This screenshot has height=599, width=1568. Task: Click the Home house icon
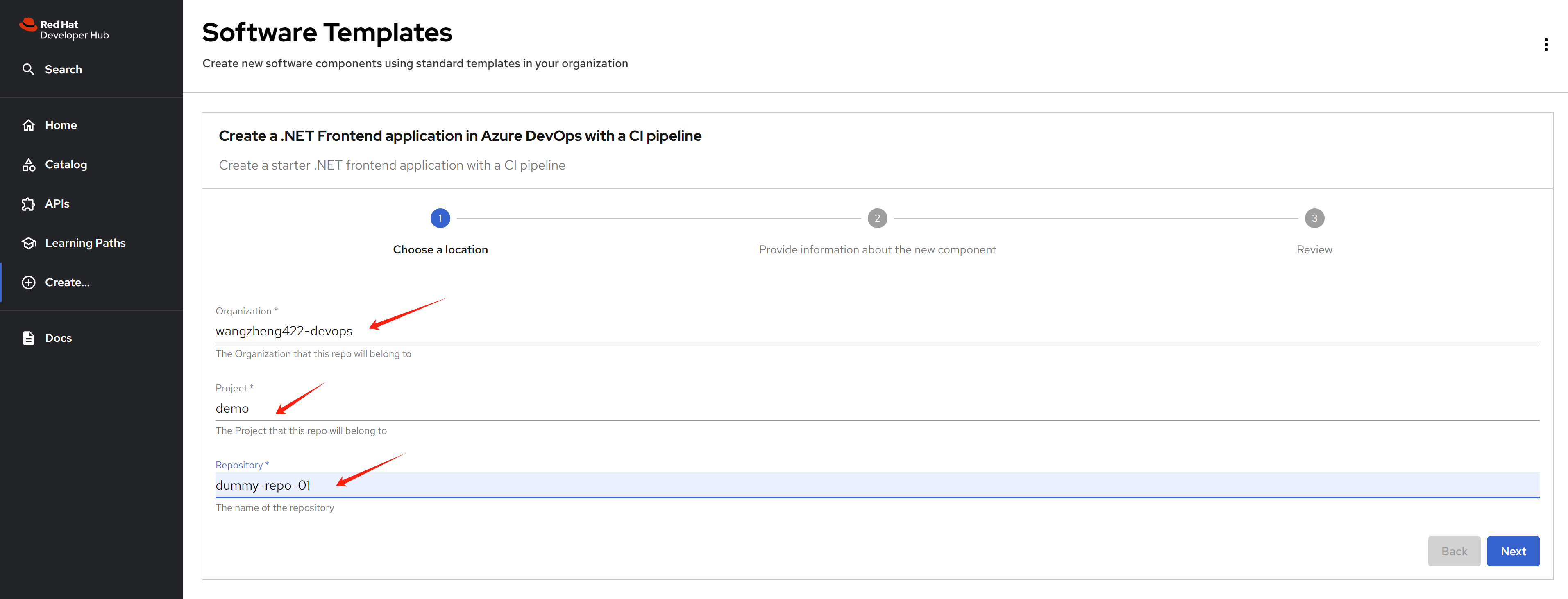coord(29,125)
